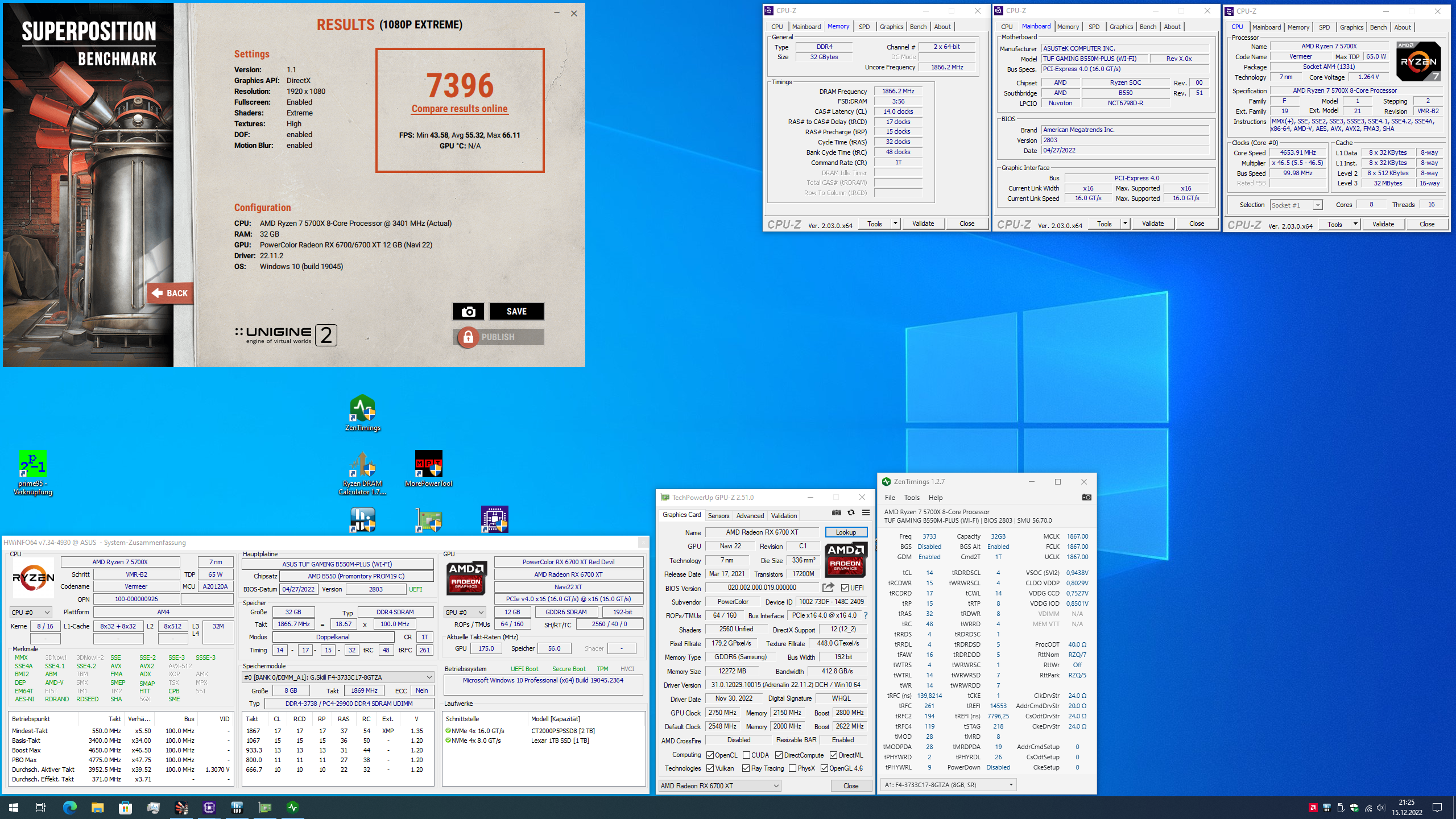This screenshot has width=1456, height=819.
Task: Open Microsoft Store from taskbar
Action: click(125, 807)
